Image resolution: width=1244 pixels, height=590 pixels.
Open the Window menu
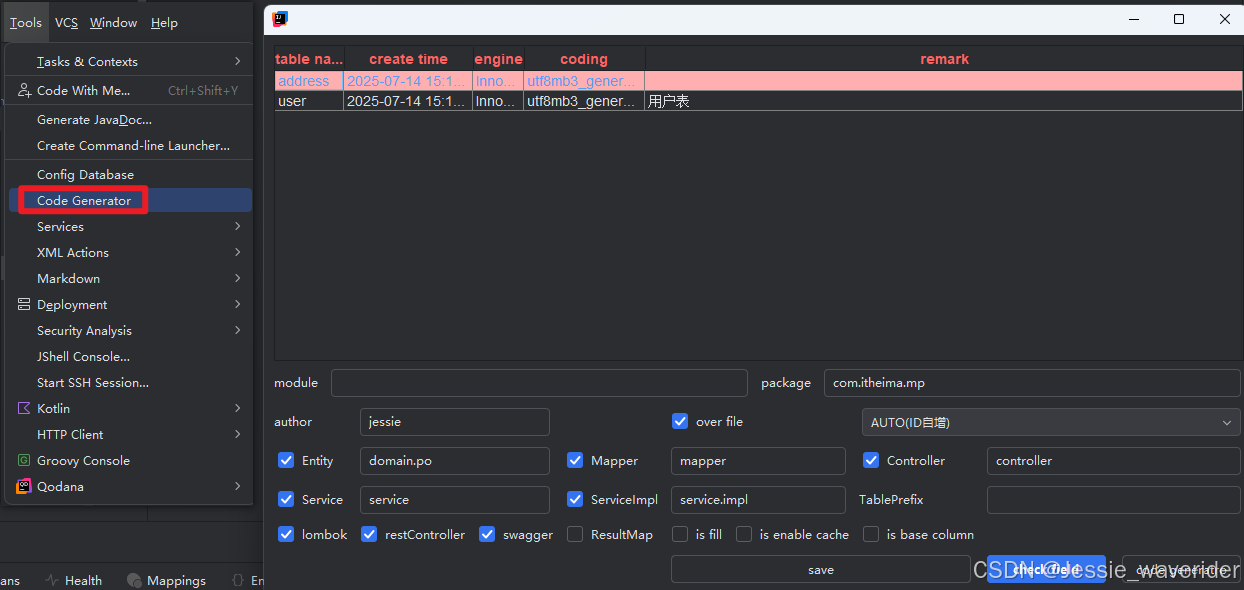pyautogui.click(x=114, y=22)
